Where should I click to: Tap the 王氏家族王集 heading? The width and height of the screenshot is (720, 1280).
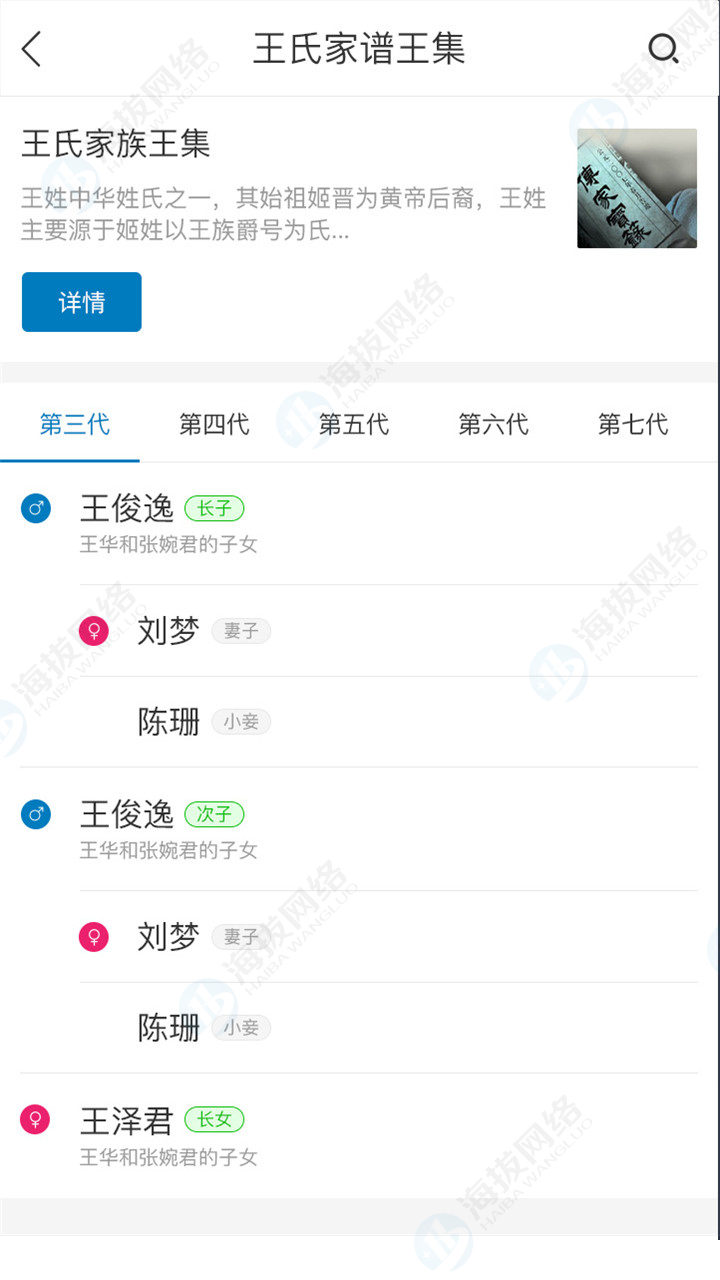116,144
